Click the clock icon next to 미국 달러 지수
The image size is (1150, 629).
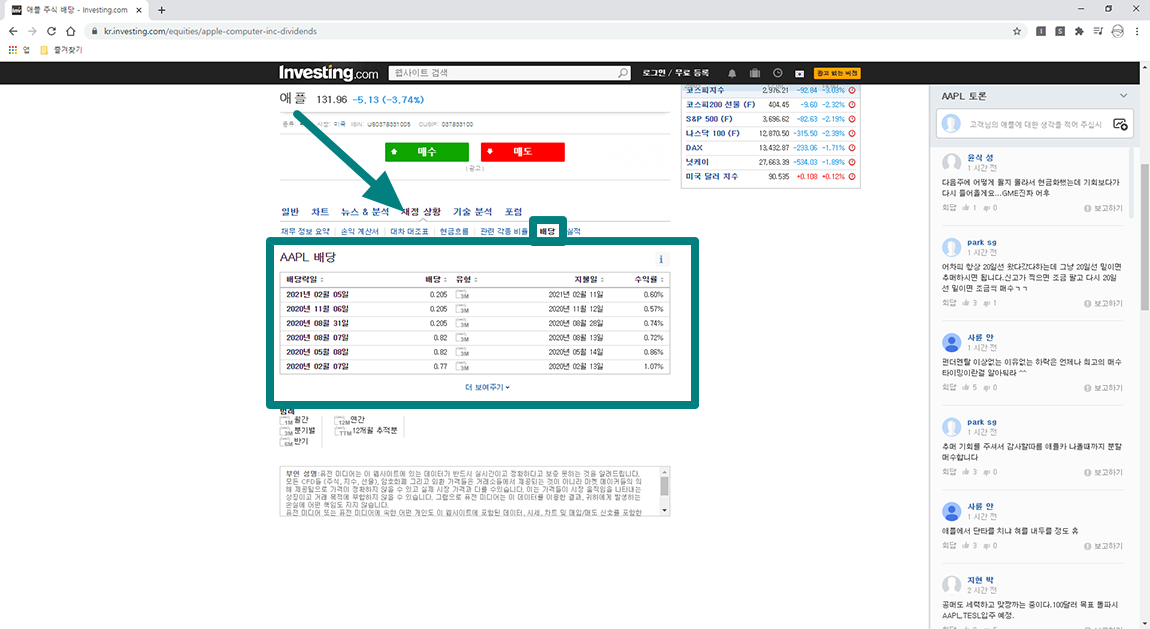point(852,177)
